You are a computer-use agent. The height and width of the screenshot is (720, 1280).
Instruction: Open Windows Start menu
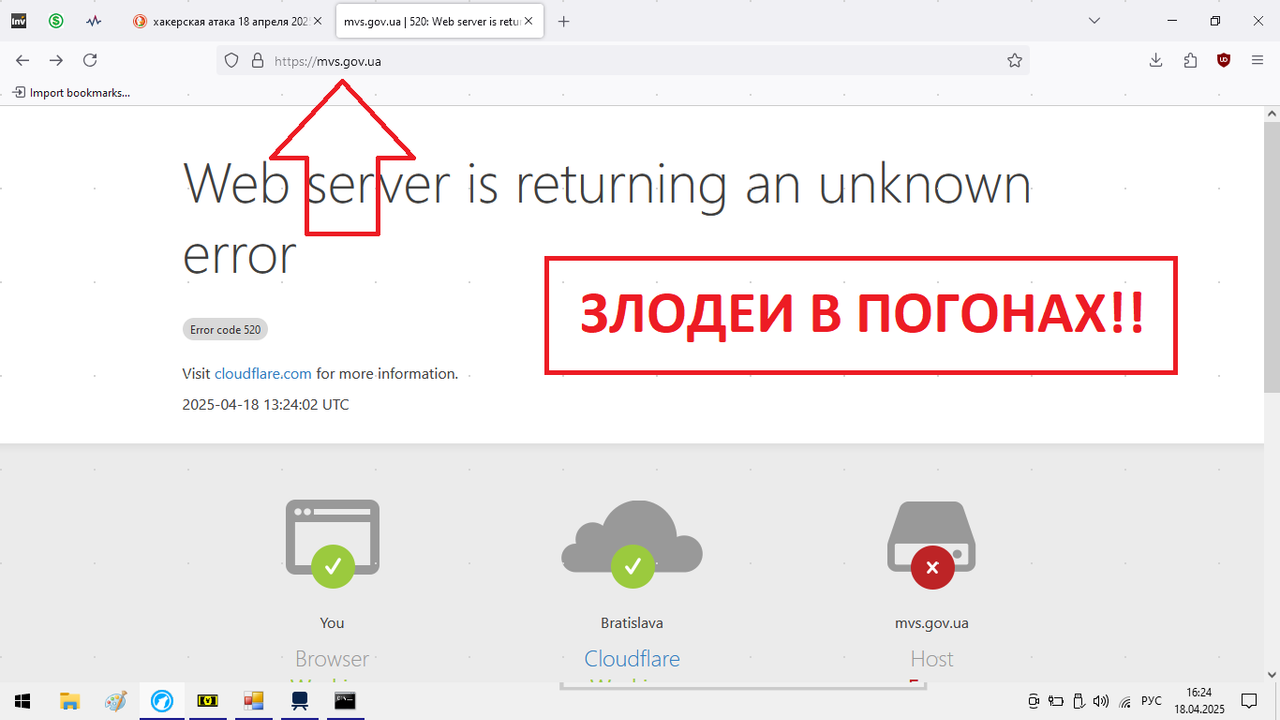click(22, 701)
